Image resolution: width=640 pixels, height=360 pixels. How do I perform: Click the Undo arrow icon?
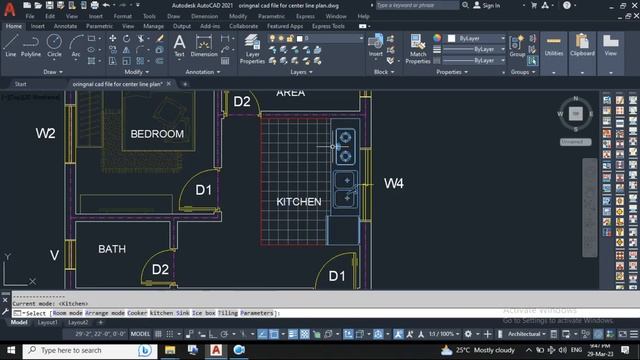tap(106, 5)
